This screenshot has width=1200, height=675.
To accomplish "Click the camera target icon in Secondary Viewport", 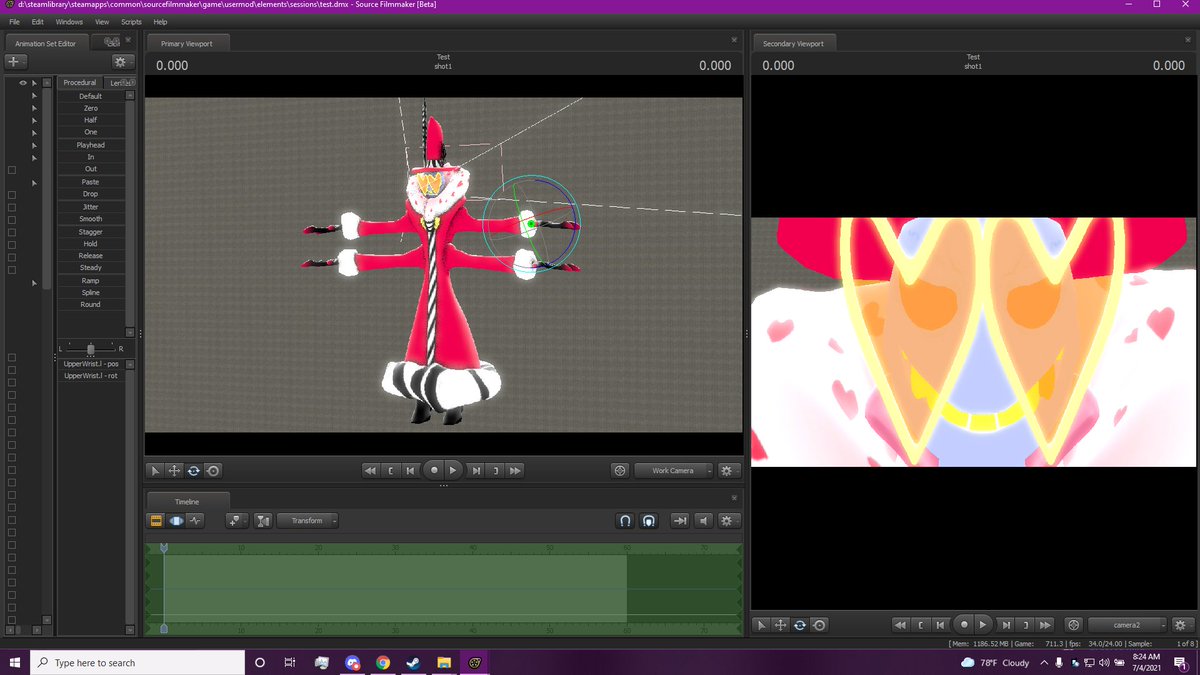I will [1074, 624].
